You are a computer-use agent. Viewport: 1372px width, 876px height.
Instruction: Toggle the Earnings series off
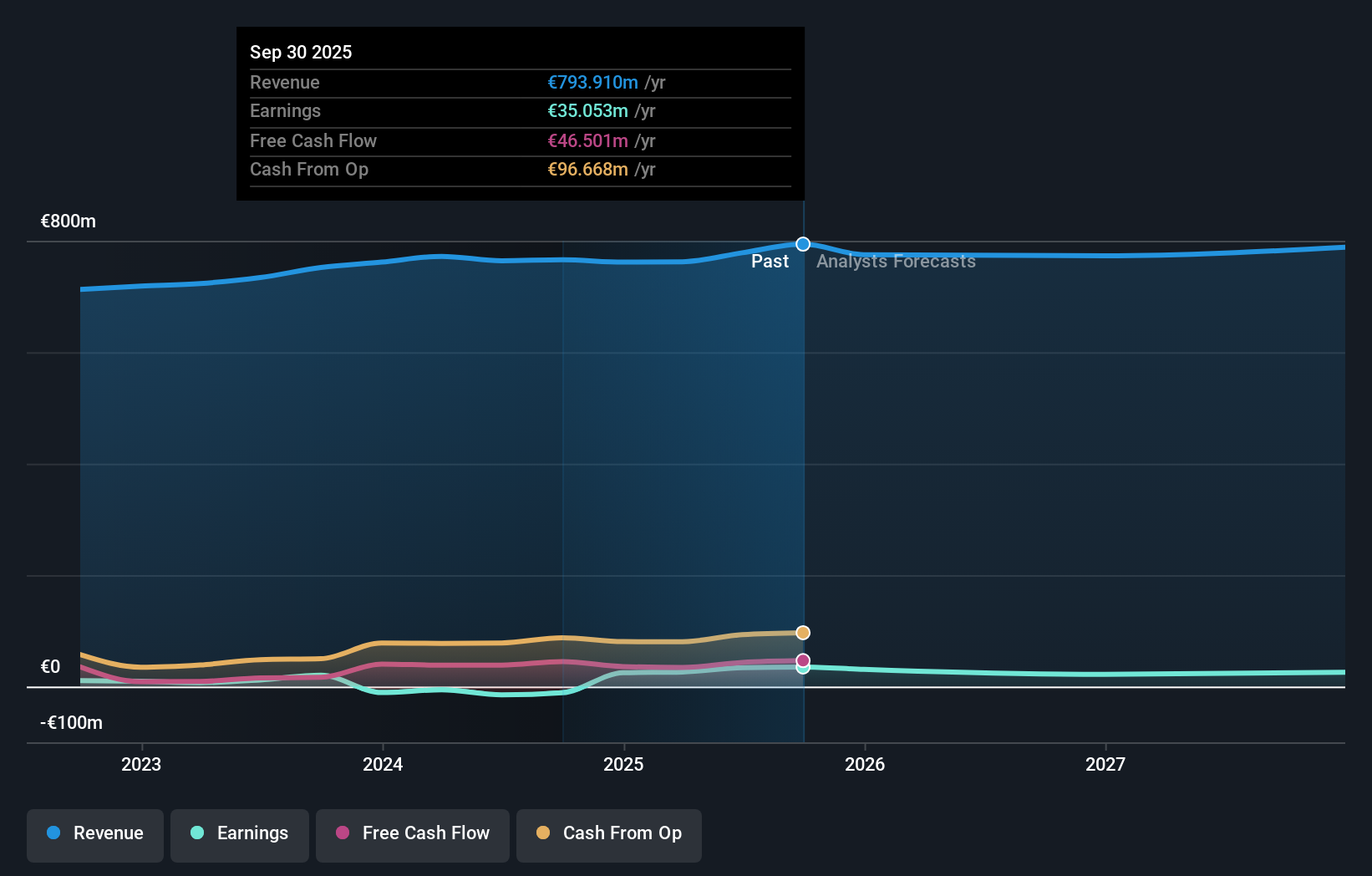(x=239, y=833)
